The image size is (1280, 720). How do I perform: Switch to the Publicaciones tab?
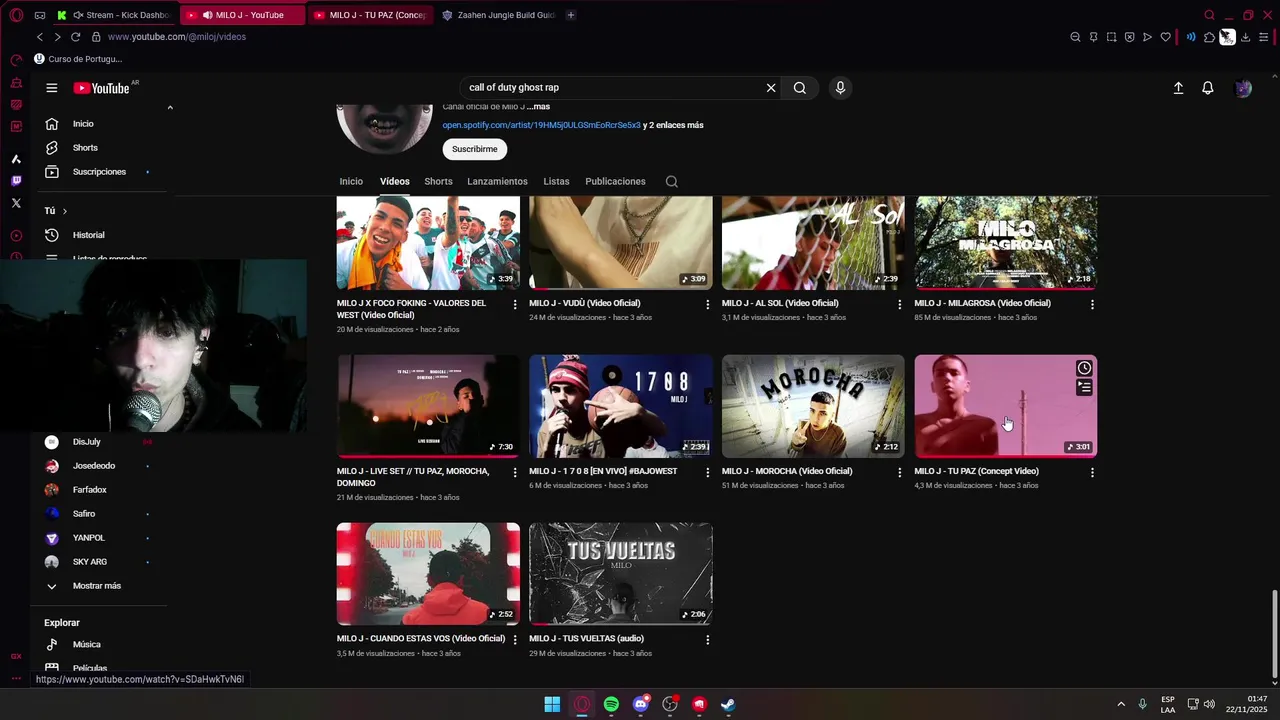(615, 182)
